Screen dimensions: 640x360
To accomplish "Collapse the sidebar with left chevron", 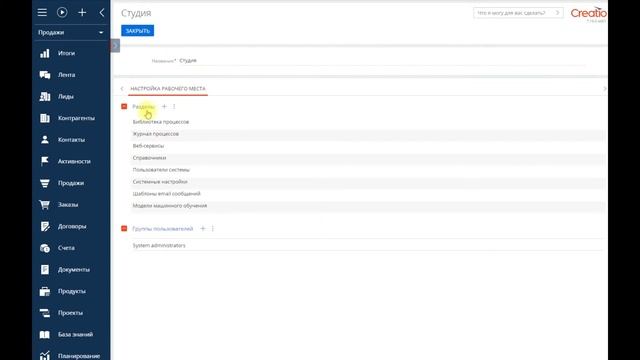I will coord(102,13).
